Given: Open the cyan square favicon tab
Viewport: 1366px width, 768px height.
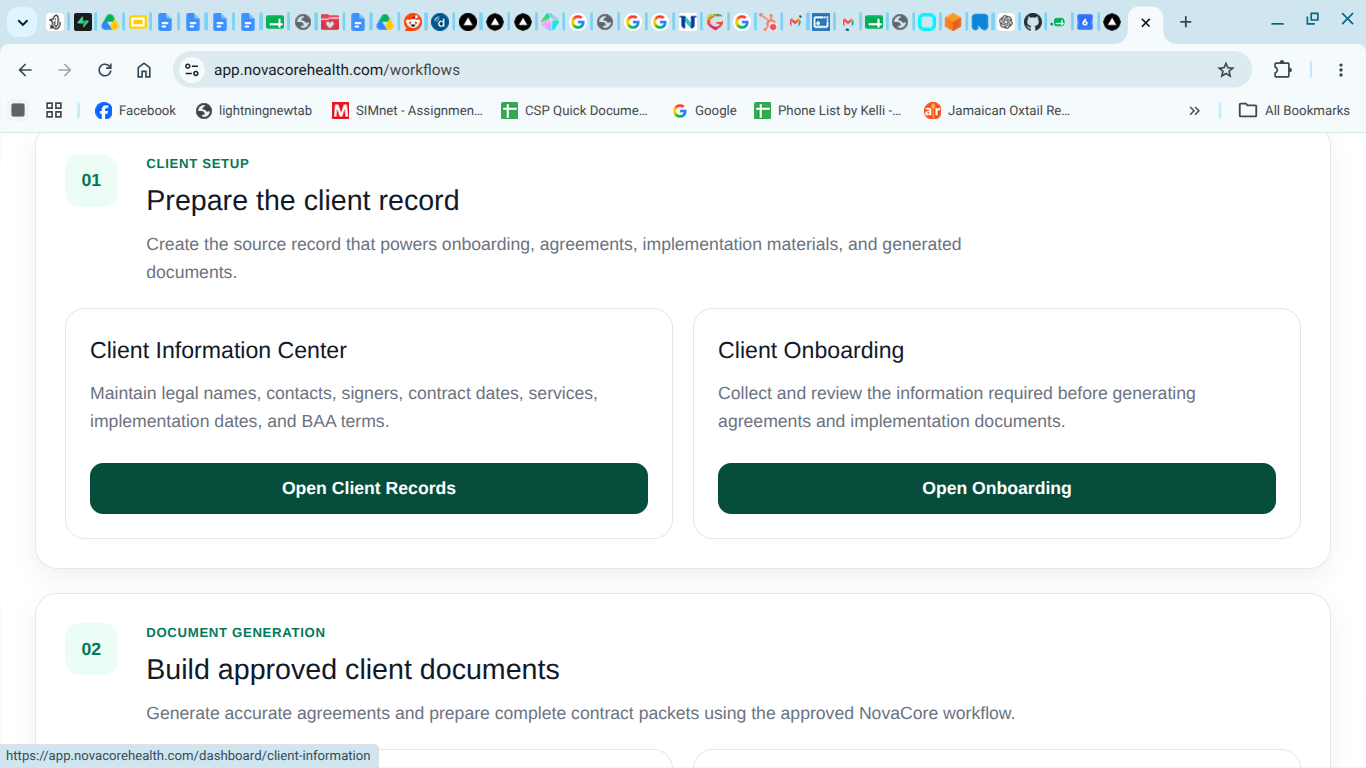Looking at the screenshot, I should [927, 22].
